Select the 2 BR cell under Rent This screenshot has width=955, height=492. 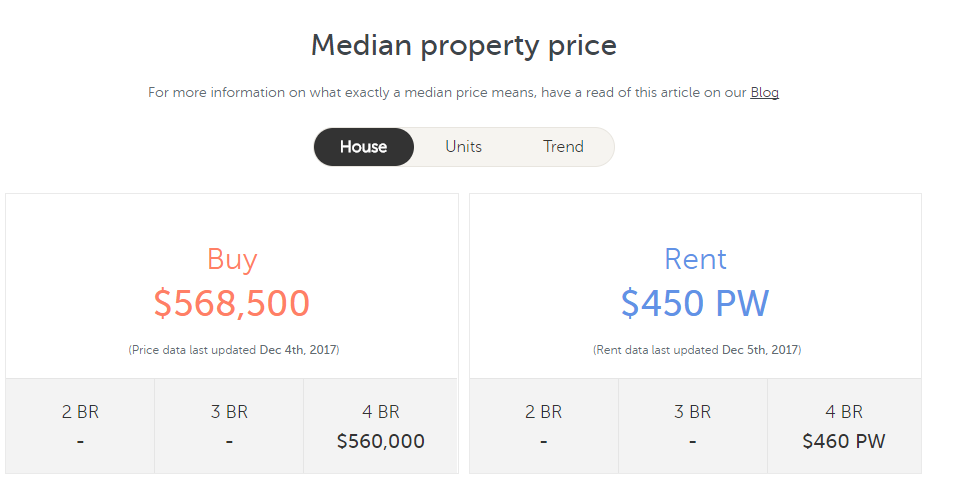[x=544, y=426]
